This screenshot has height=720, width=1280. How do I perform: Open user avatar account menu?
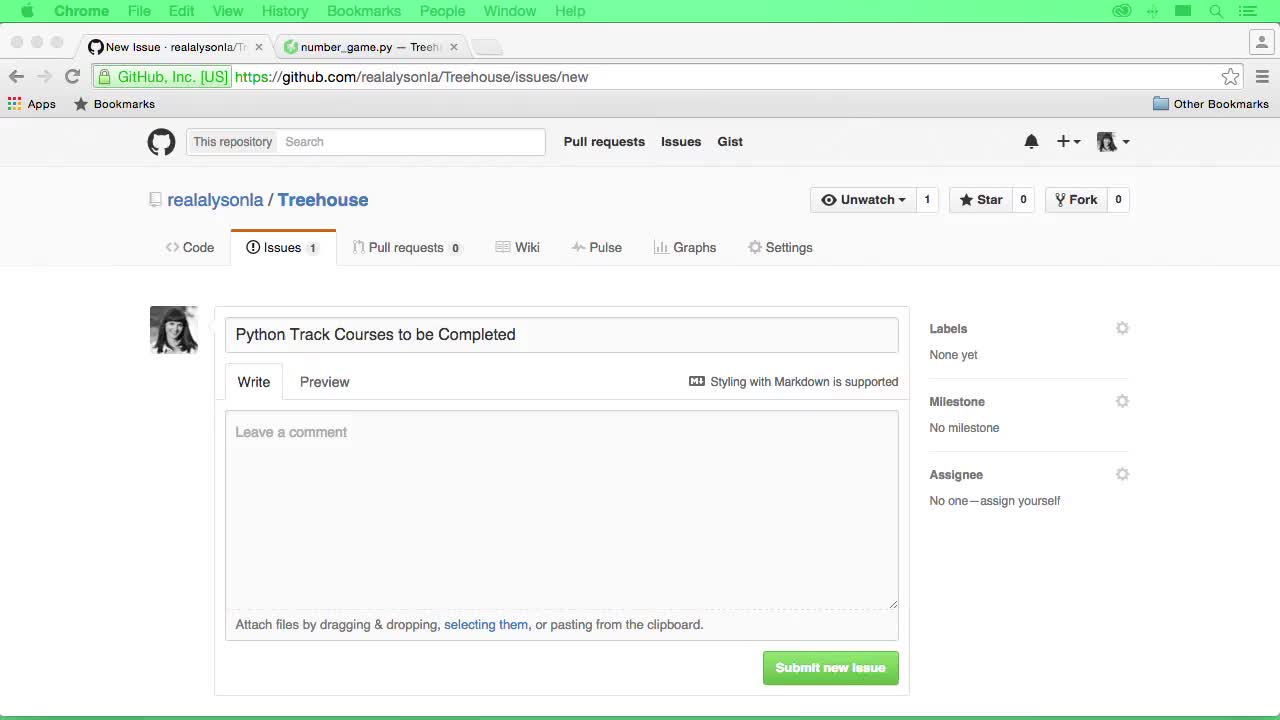pos(1113,142)
